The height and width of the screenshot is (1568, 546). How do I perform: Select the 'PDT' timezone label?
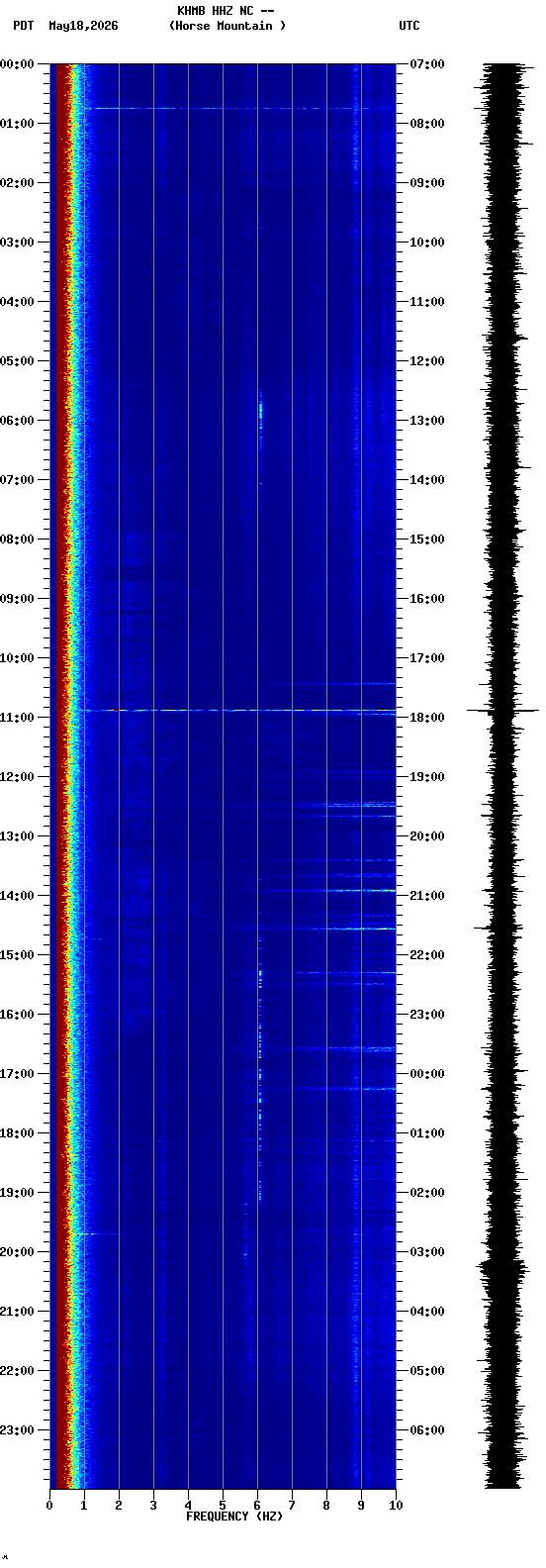pos(23,26)
